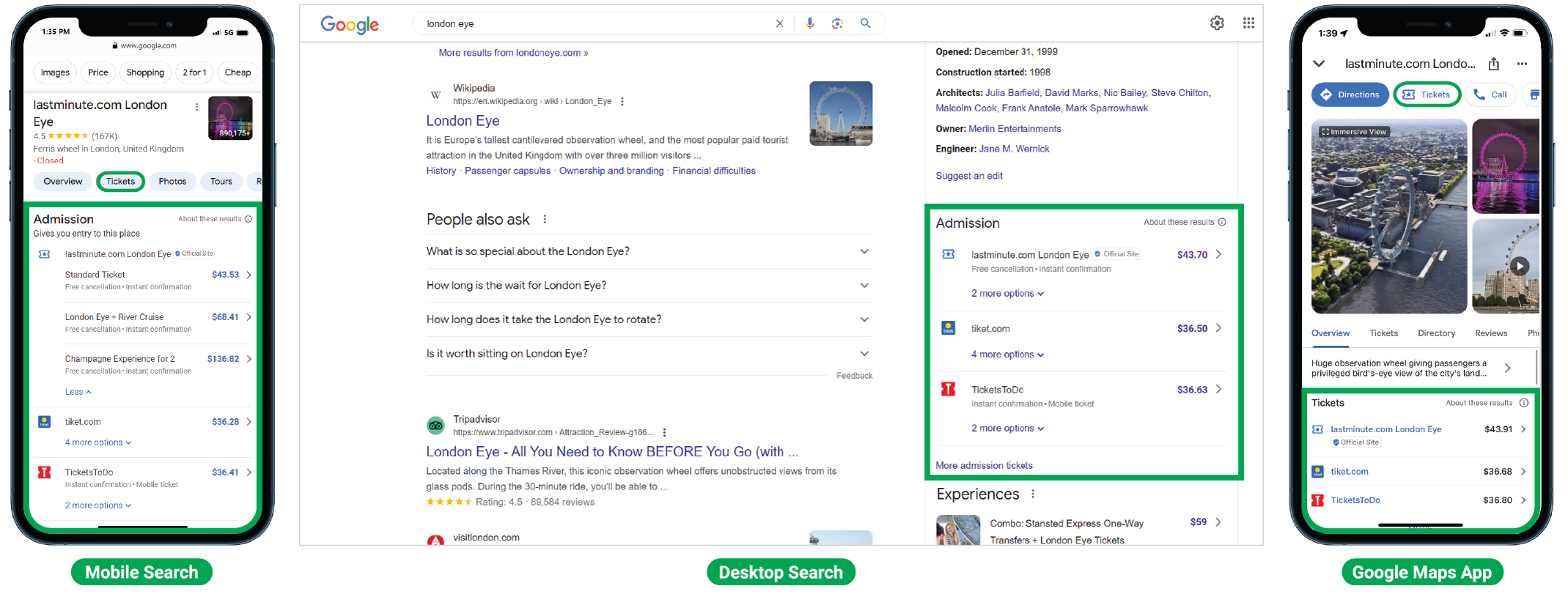The width and height of the screenshot is (1568, 597).
Task: Open Tripadvisor result three-dot menu
Action: pos(664,432)
